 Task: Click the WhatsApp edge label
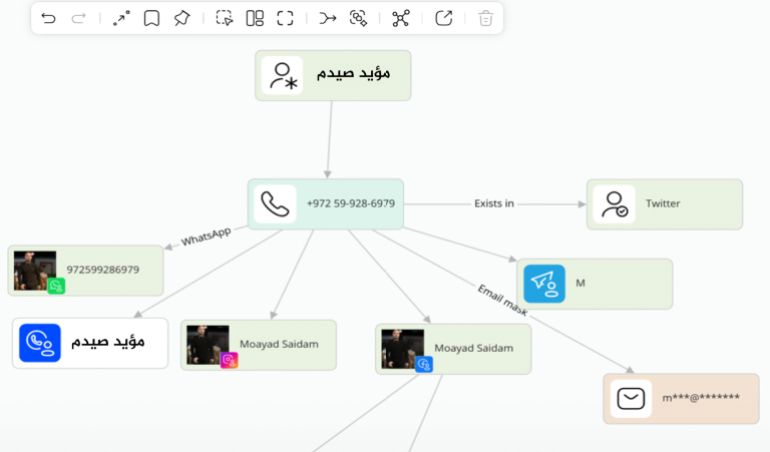[206, 237]
